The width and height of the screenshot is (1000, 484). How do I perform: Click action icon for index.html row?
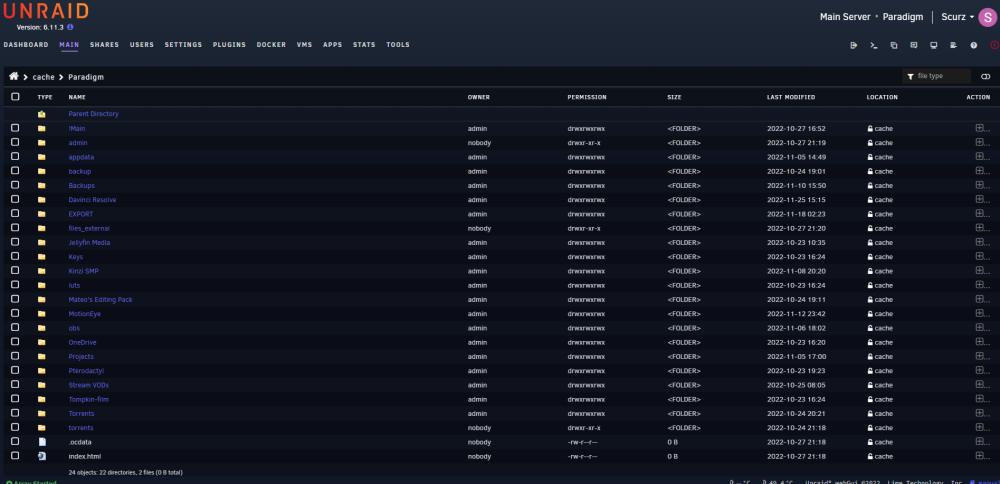980,456
